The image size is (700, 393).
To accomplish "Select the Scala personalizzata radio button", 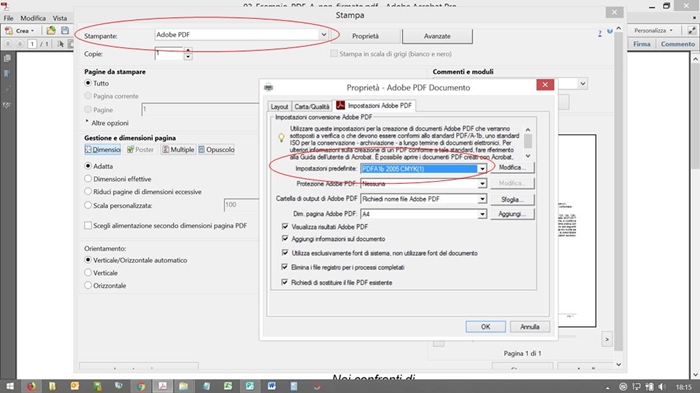I will click(x=88, y=205).
